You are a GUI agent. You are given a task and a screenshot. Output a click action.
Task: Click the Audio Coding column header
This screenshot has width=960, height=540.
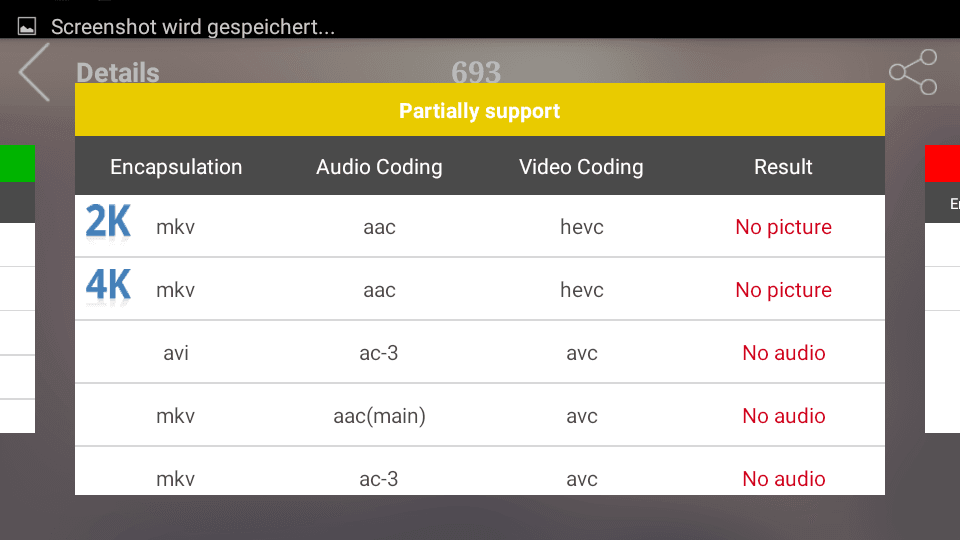(379, 167)
